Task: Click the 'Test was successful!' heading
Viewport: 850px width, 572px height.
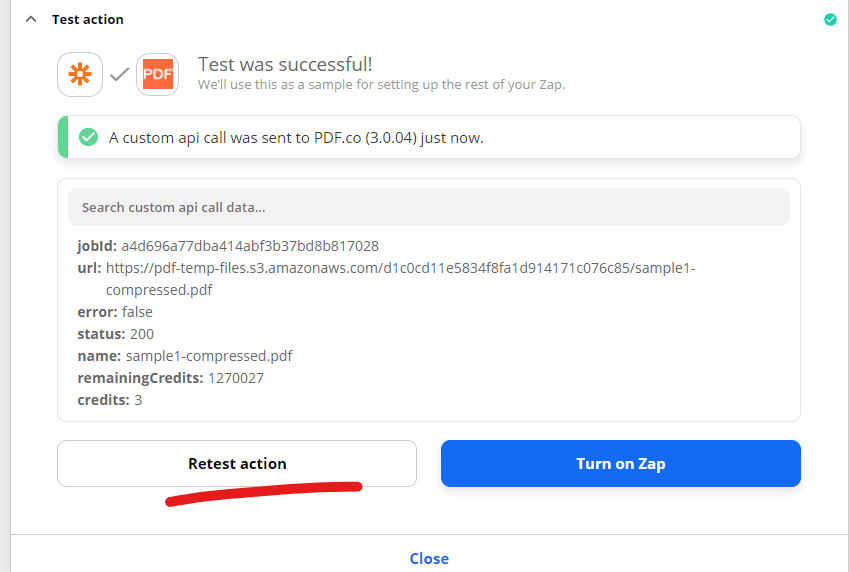Action: click(x=285, y=64)
